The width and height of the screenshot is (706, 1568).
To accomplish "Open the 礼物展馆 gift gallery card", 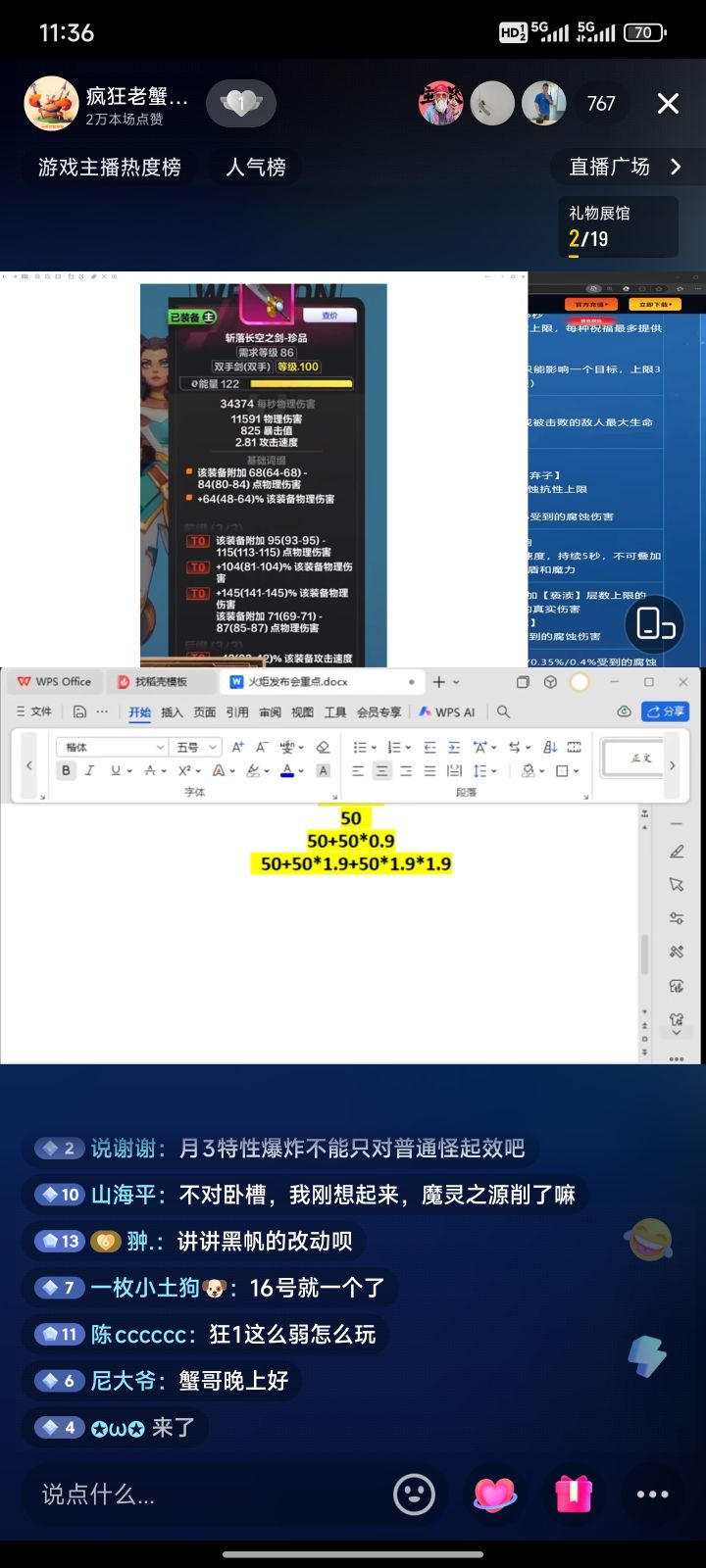I will 618,227.
